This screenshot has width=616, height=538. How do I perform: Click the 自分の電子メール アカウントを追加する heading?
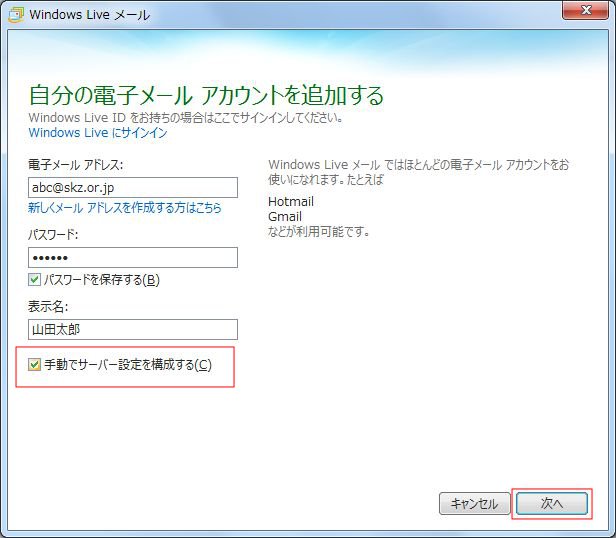tap(206, 95)
